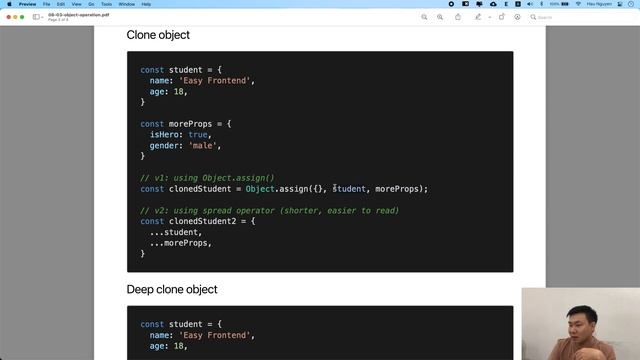Click the user name in menu bar

coord(599,4)
